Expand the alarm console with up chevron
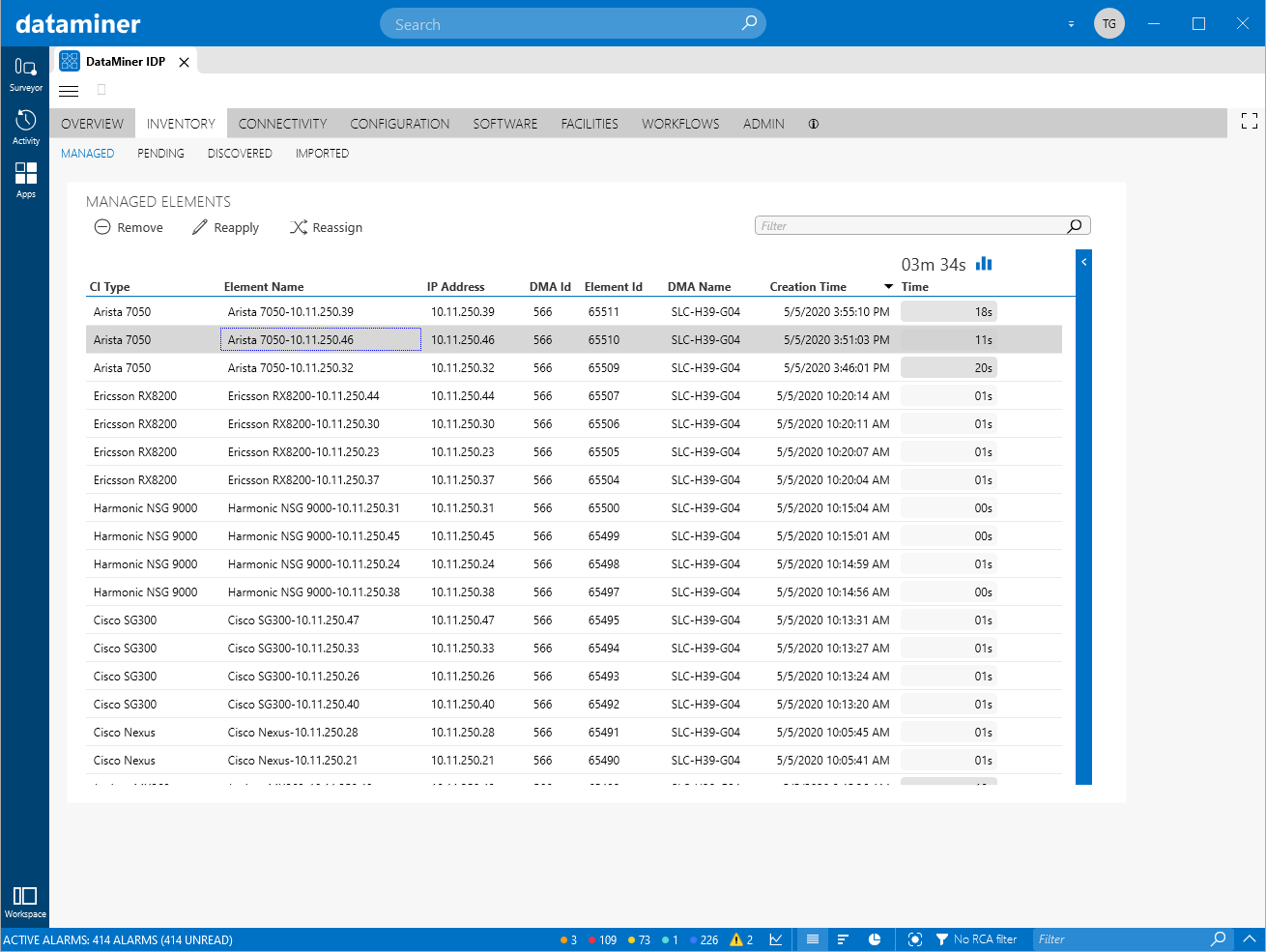This screenshot has width=1266, height=952. 1250,938
